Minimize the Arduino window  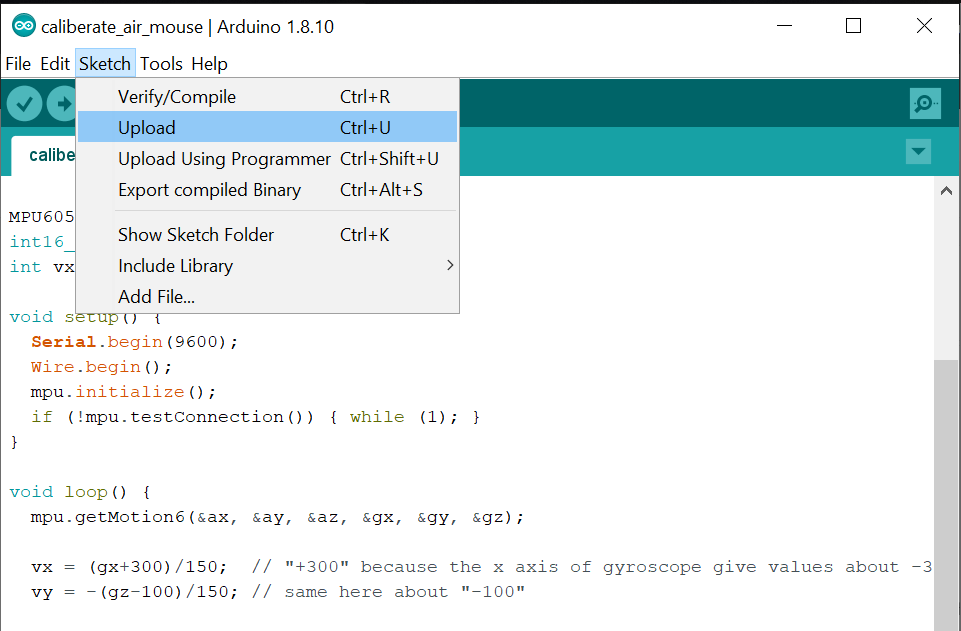coord(784,26)
